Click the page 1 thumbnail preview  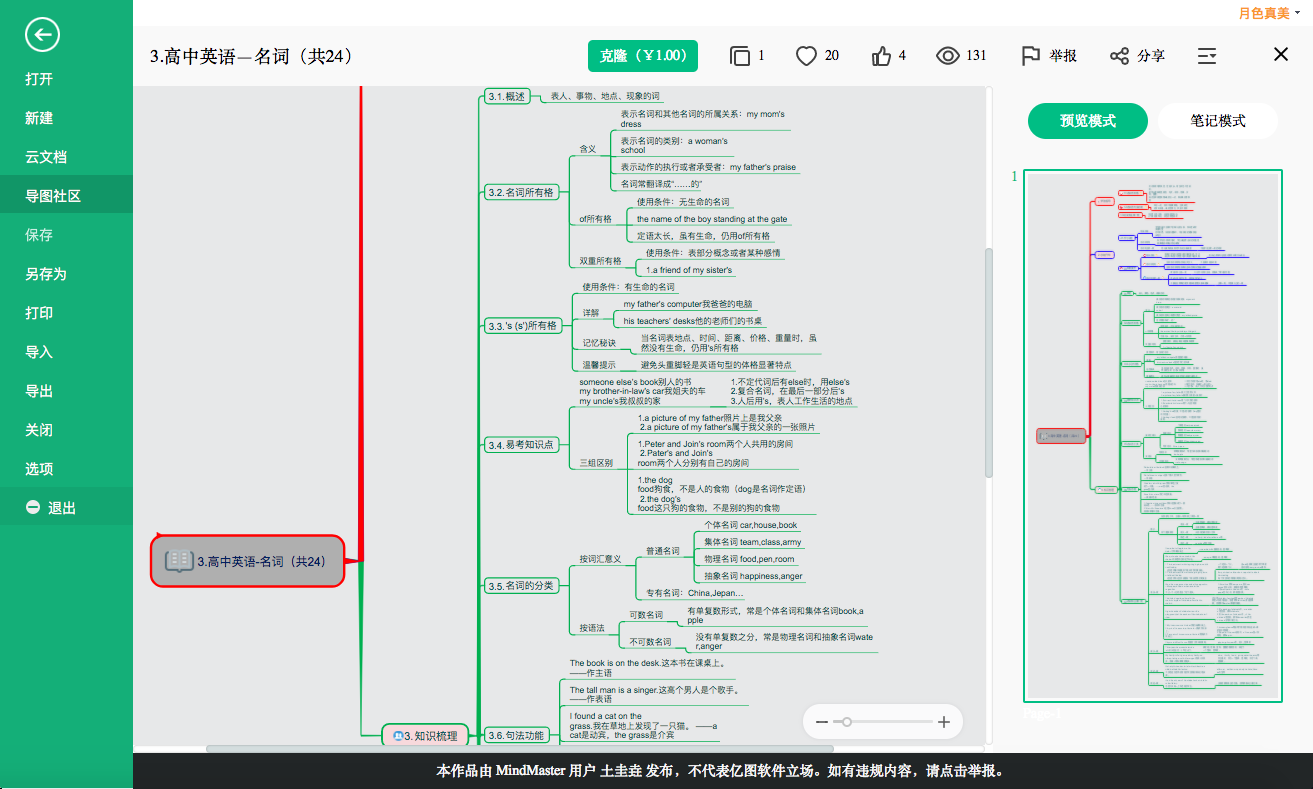tap(1152, 436)
